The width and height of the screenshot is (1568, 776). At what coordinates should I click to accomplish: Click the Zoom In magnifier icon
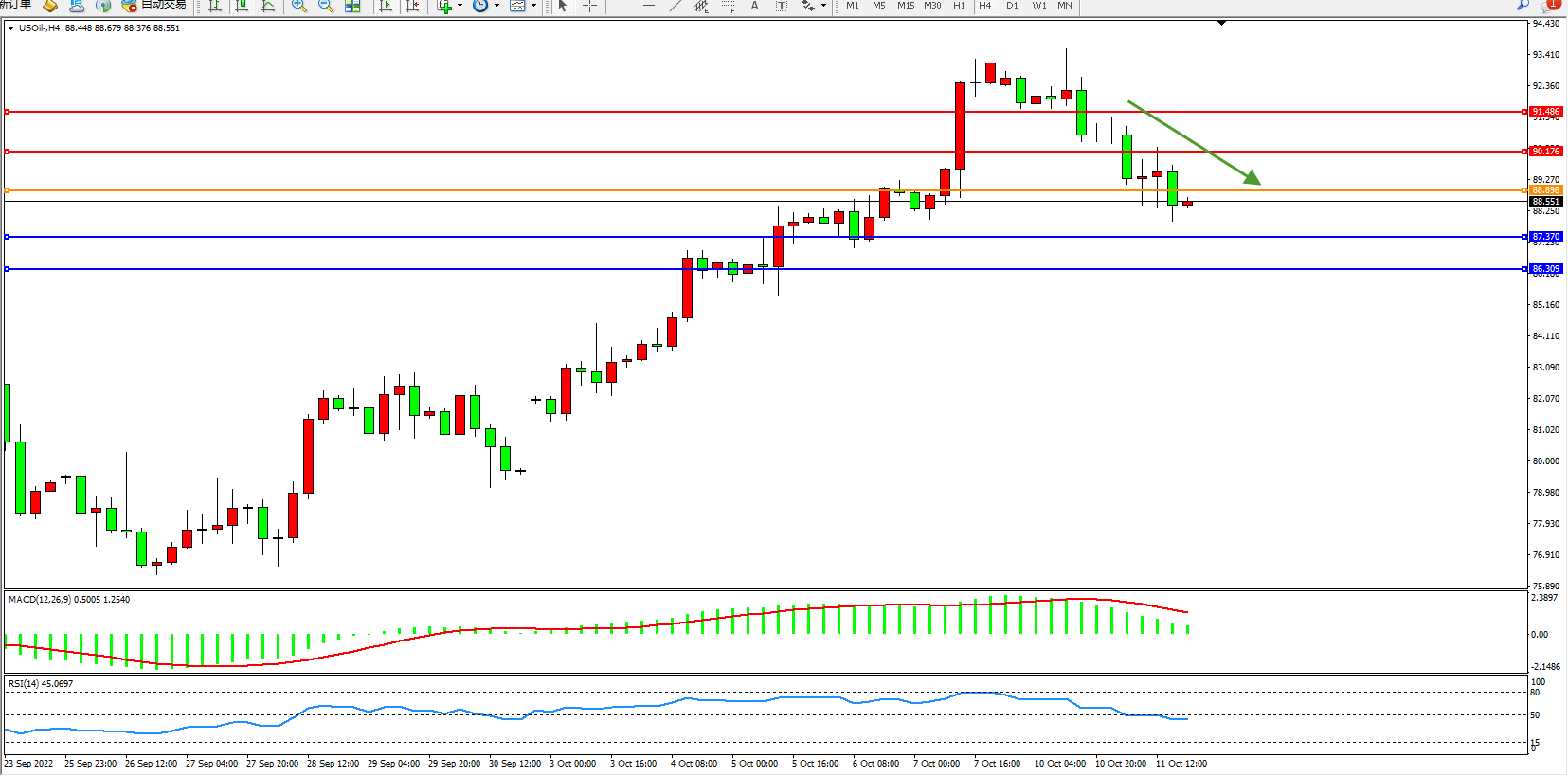click(x=299, y=6)
